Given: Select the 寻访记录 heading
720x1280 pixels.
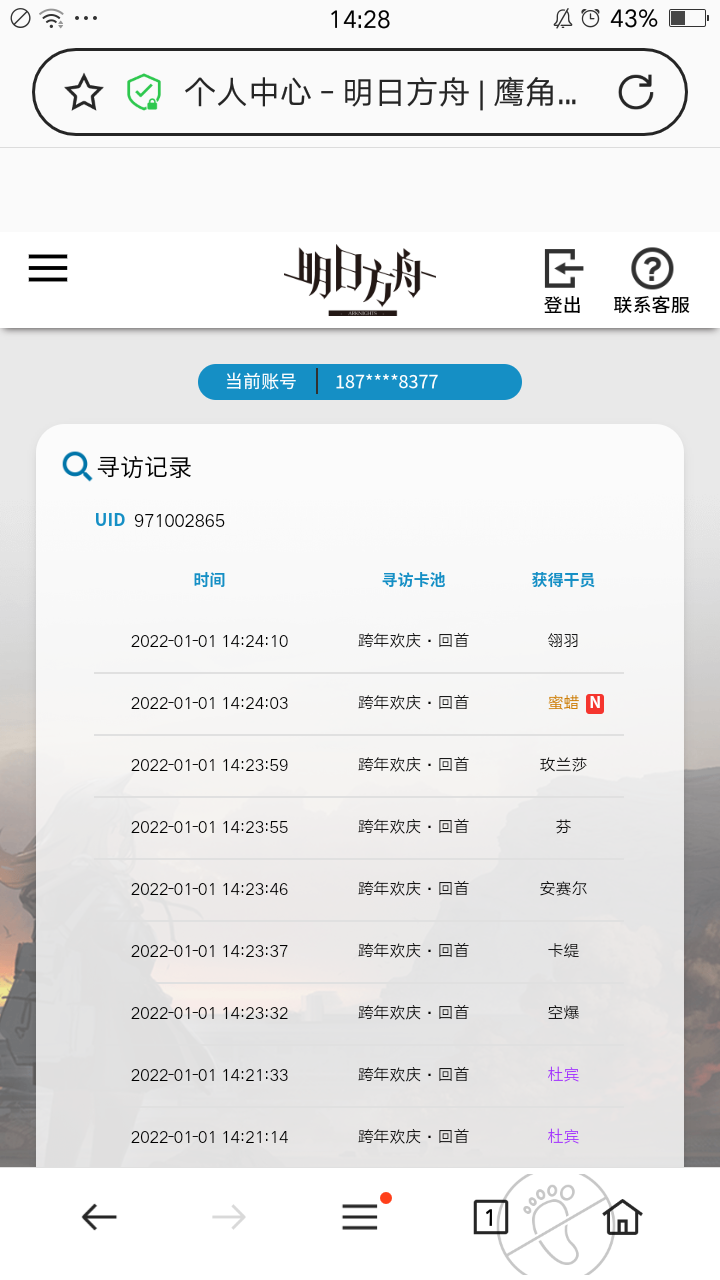Looking at the screenshot, I should (144, 467).
